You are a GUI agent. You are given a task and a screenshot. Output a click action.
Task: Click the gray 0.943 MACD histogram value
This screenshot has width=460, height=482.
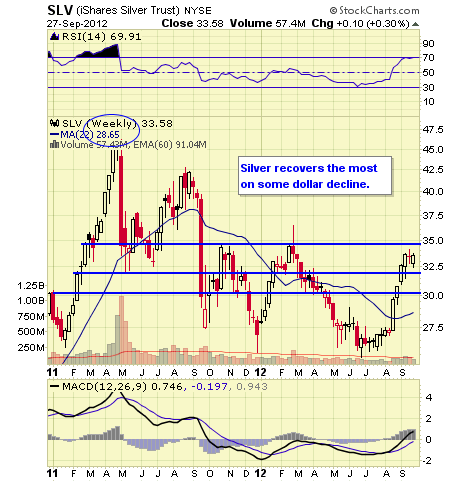click(252, 387)
